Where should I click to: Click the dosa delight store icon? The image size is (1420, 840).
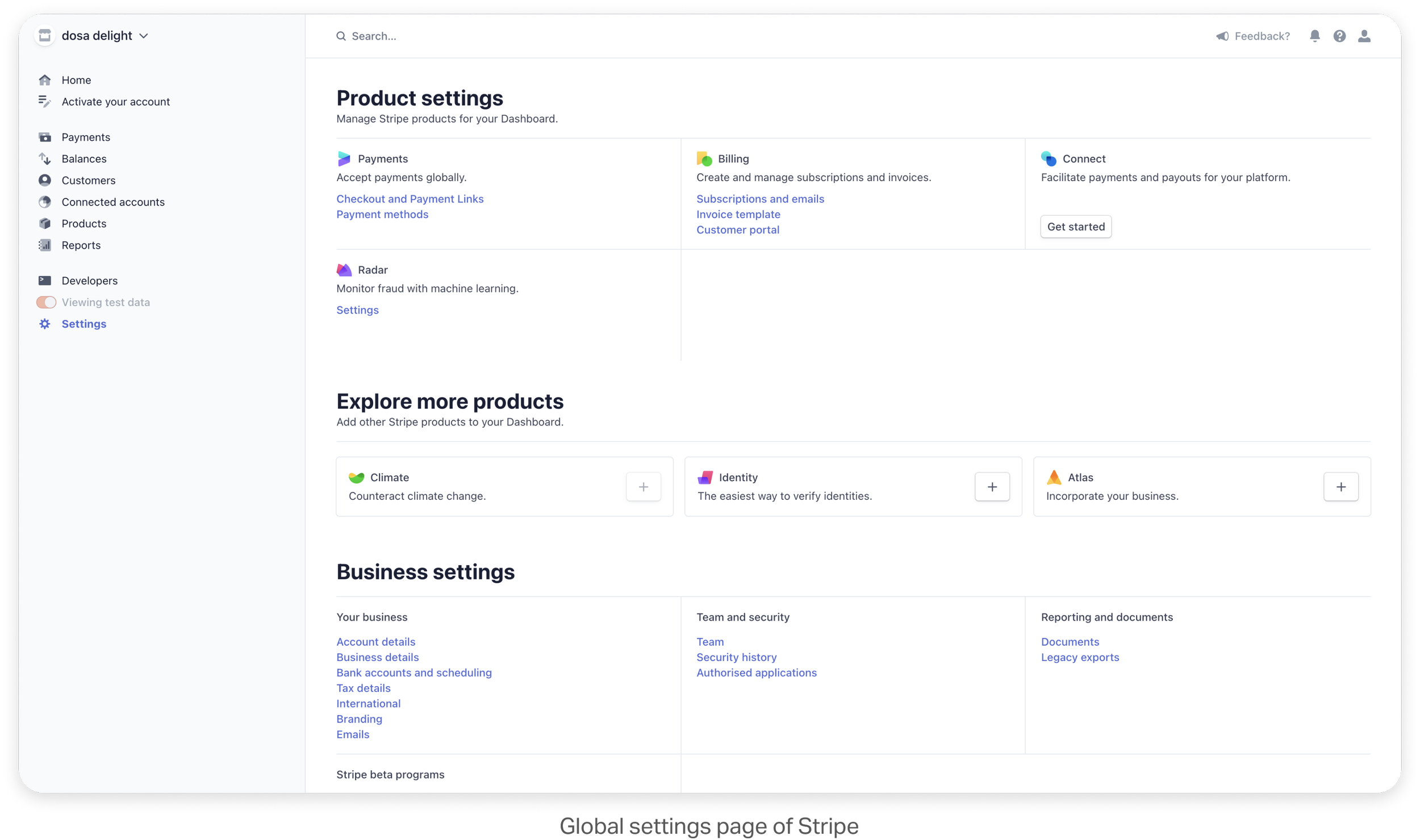pos(45,36)
